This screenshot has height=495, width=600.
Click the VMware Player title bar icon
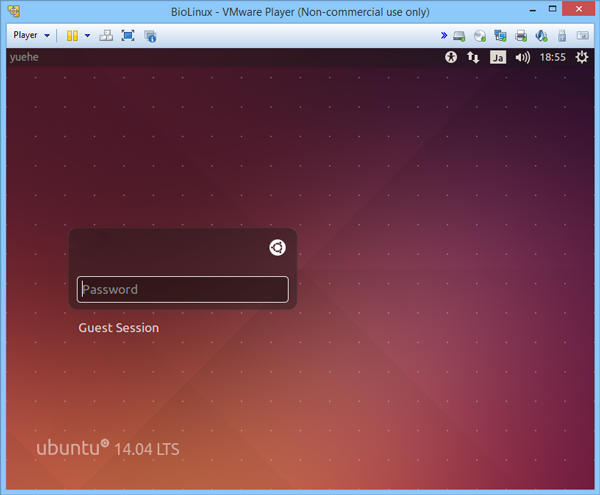pos(14,11)
